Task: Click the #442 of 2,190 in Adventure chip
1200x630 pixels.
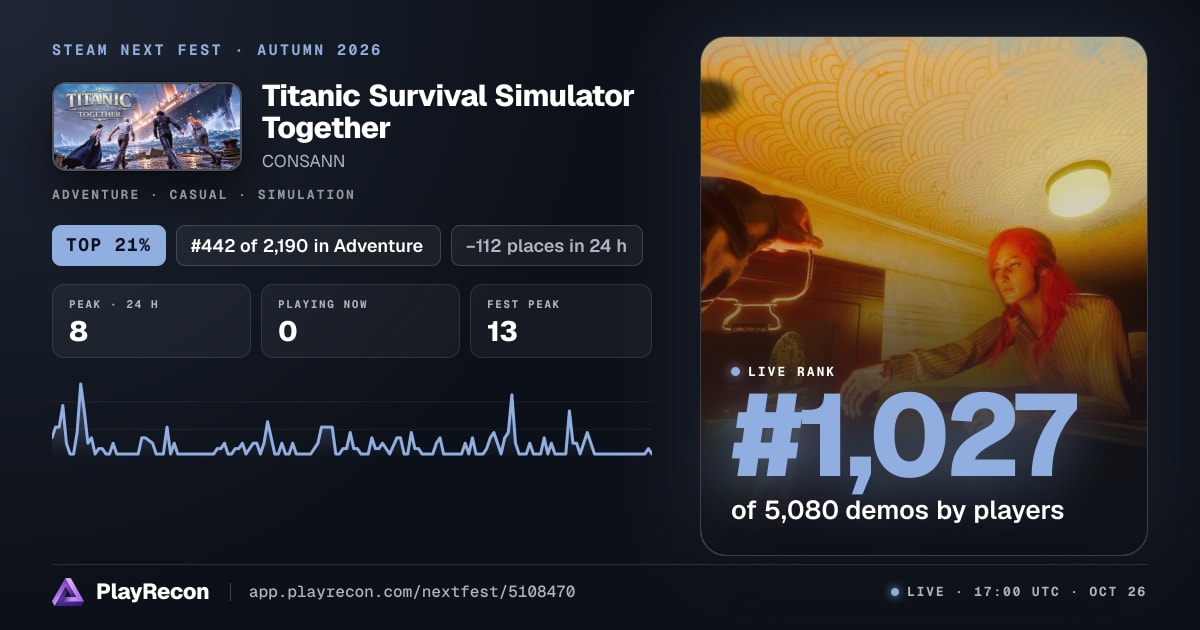Action: click(308, 245)
